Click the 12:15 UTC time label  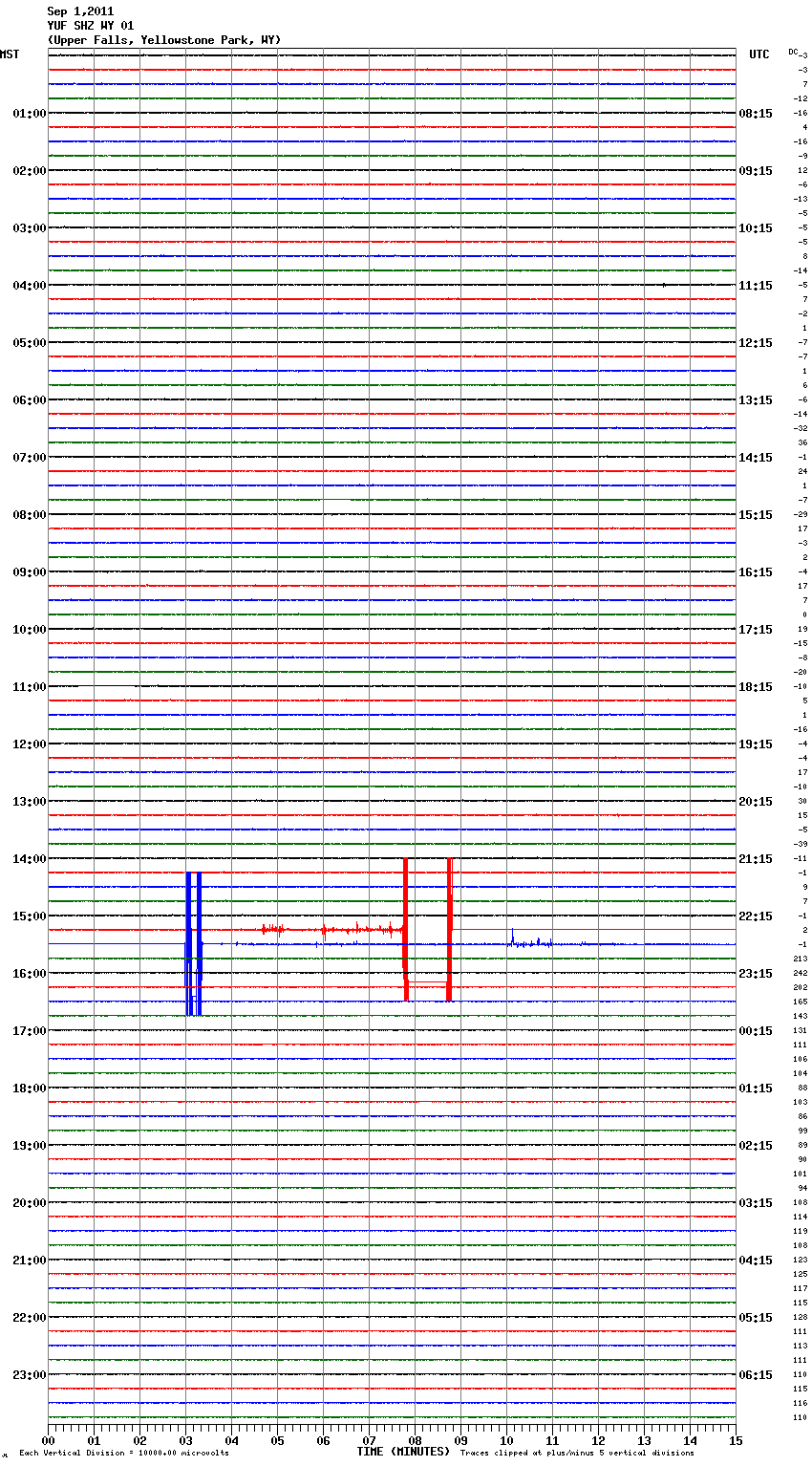tap(756, 342)
